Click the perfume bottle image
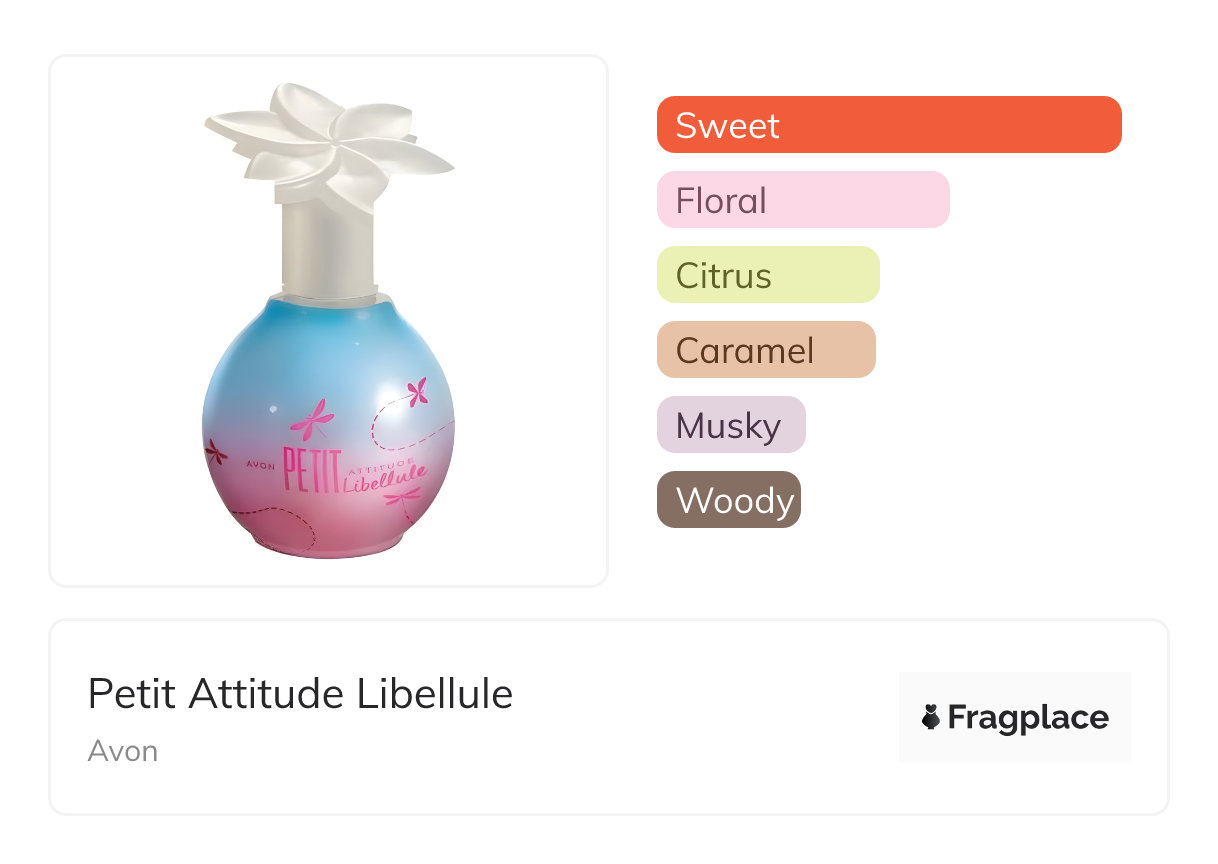1218x864 pixels. [x=329, y=321]
